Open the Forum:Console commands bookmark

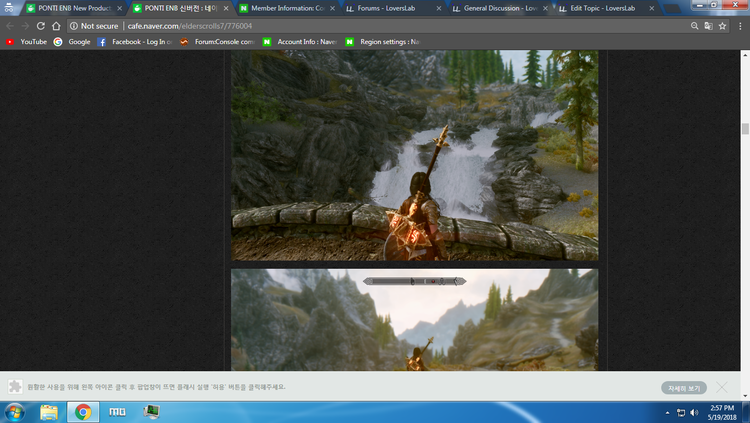point(217,42)
